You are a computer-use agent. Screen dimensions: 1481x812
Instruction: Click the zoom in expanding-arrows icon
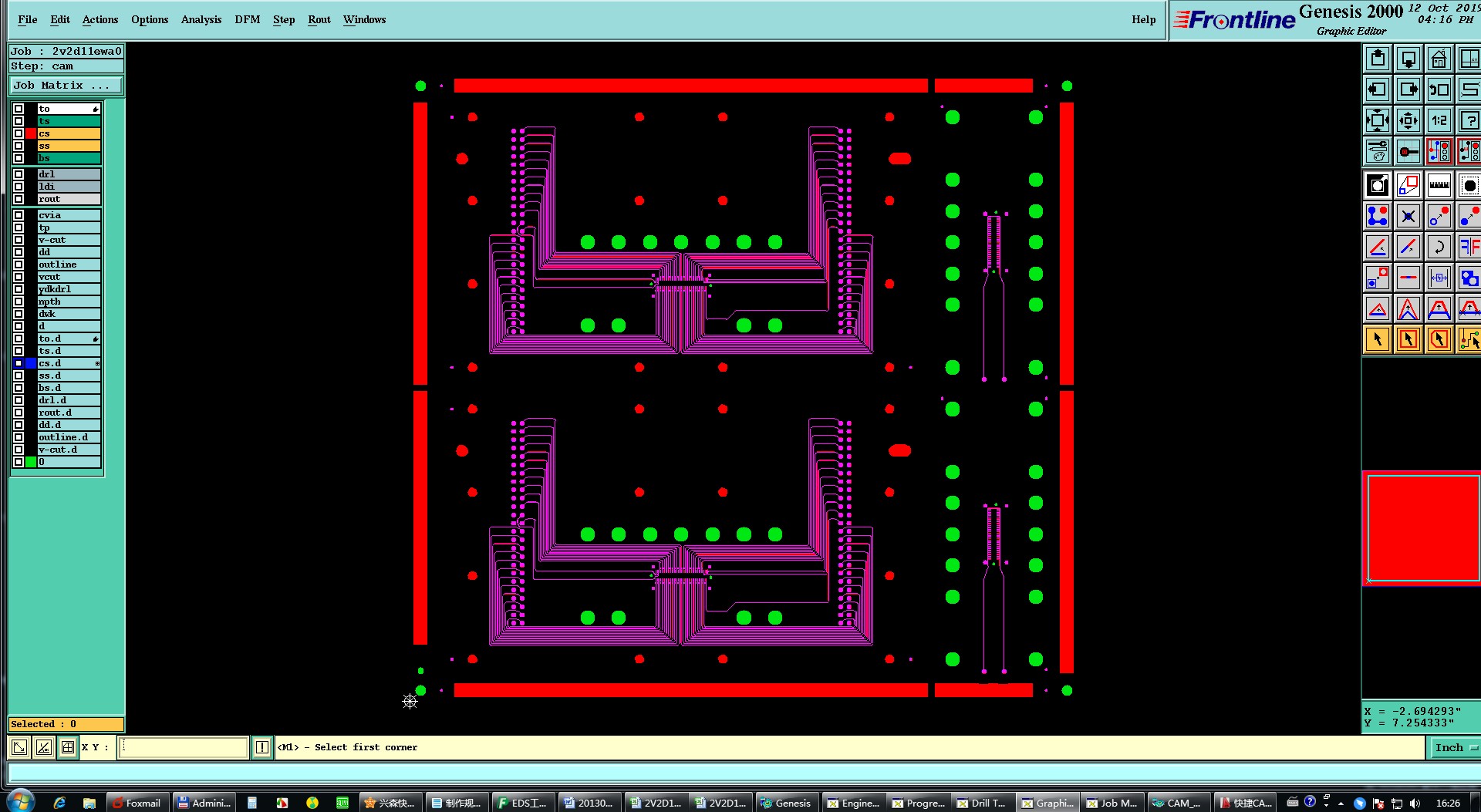point(1378,120)
